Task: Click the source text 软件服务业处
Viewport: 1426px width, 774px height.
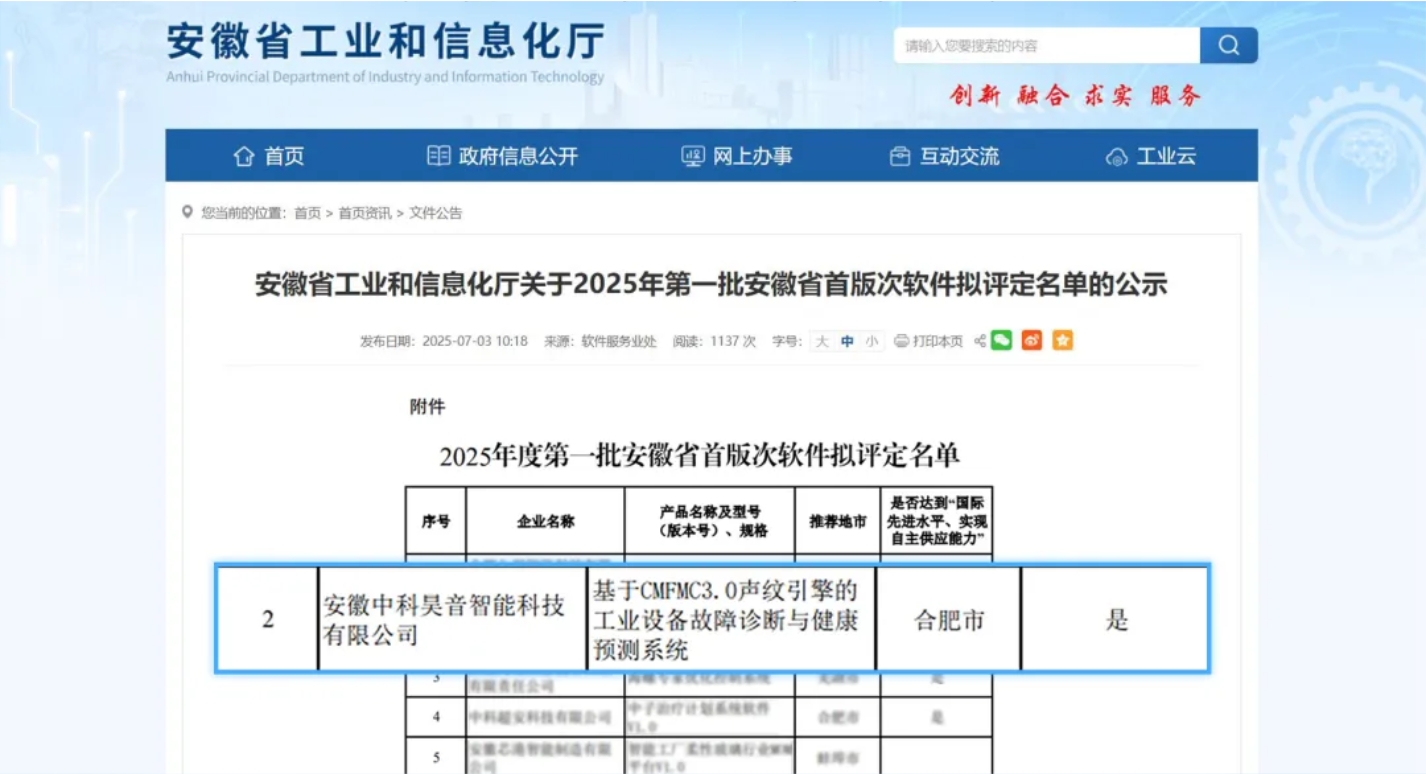Action: coord(619,341)
